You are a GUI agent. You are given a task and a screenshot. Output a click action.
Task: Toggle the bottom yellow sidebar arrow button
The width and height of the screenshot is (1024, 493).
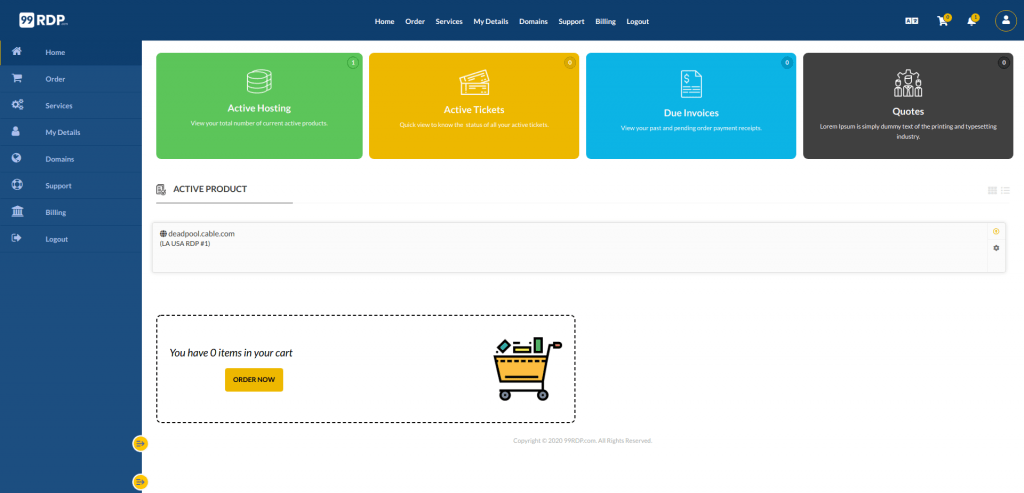coord(140,482)
